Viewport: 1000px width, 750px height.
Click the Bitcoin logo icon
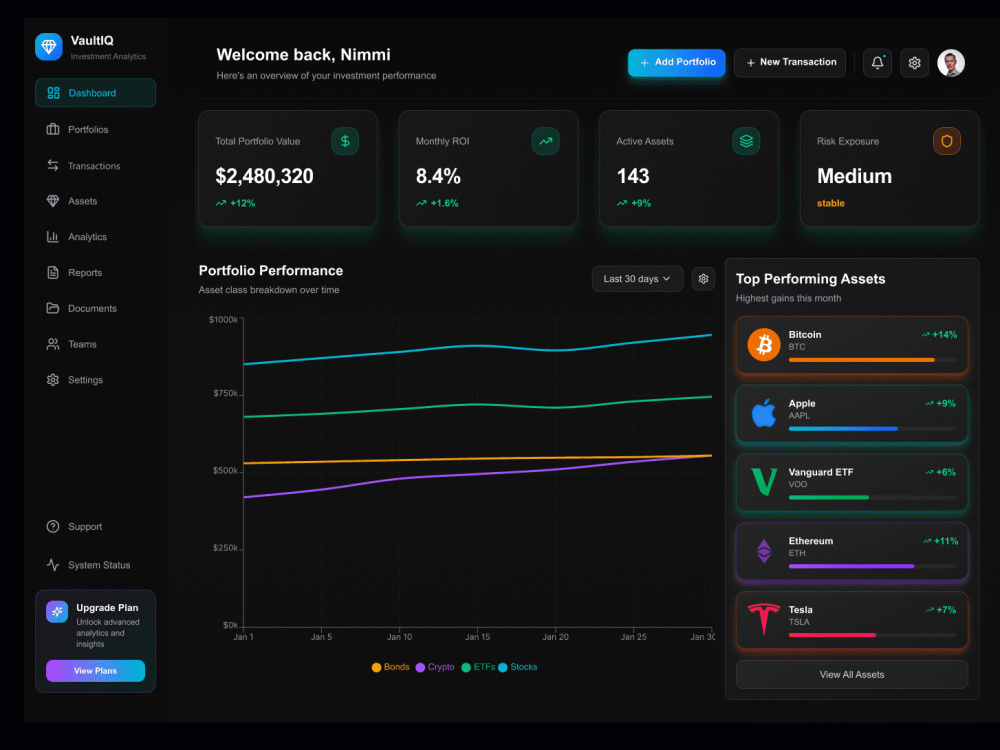[763, 345]
